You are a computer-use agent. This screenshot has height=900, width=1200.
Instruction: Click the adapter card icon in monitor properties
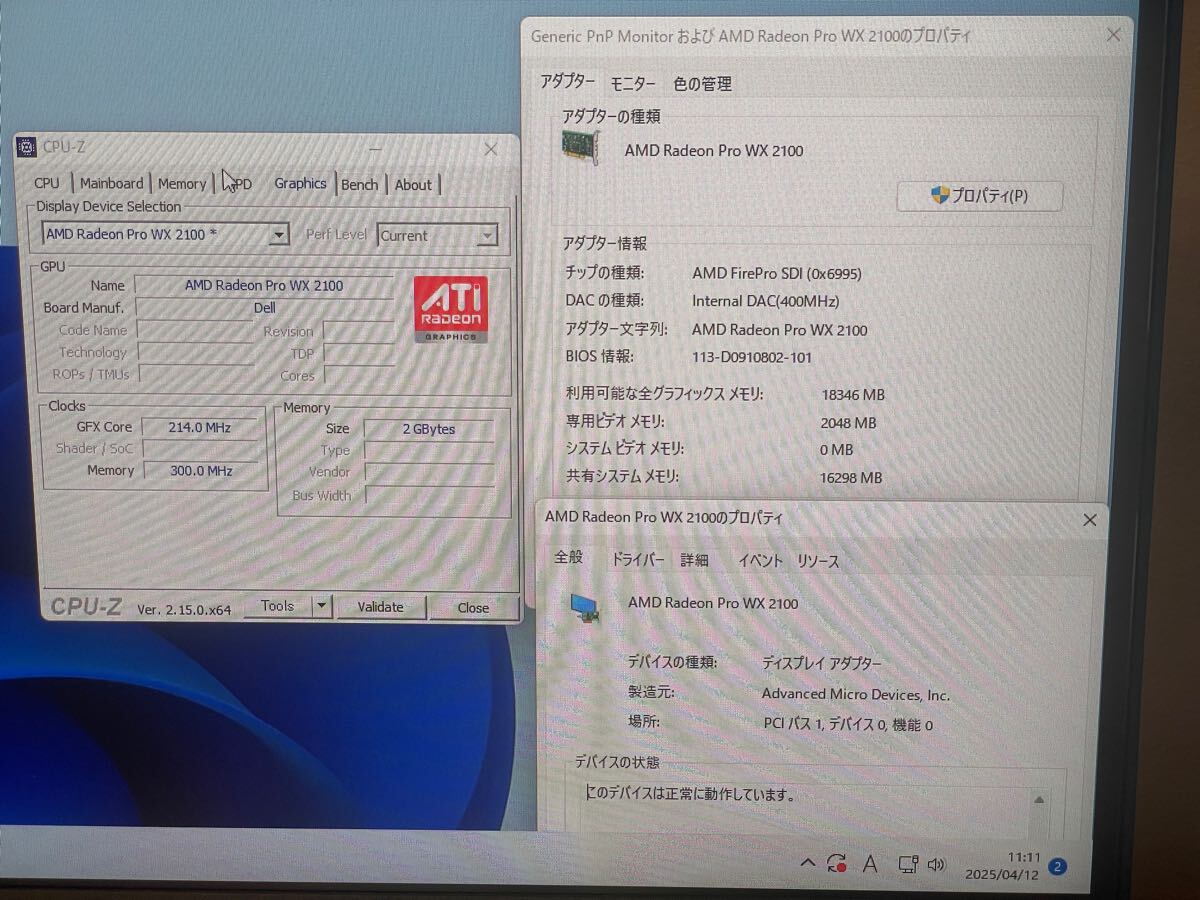coord(581,149)
